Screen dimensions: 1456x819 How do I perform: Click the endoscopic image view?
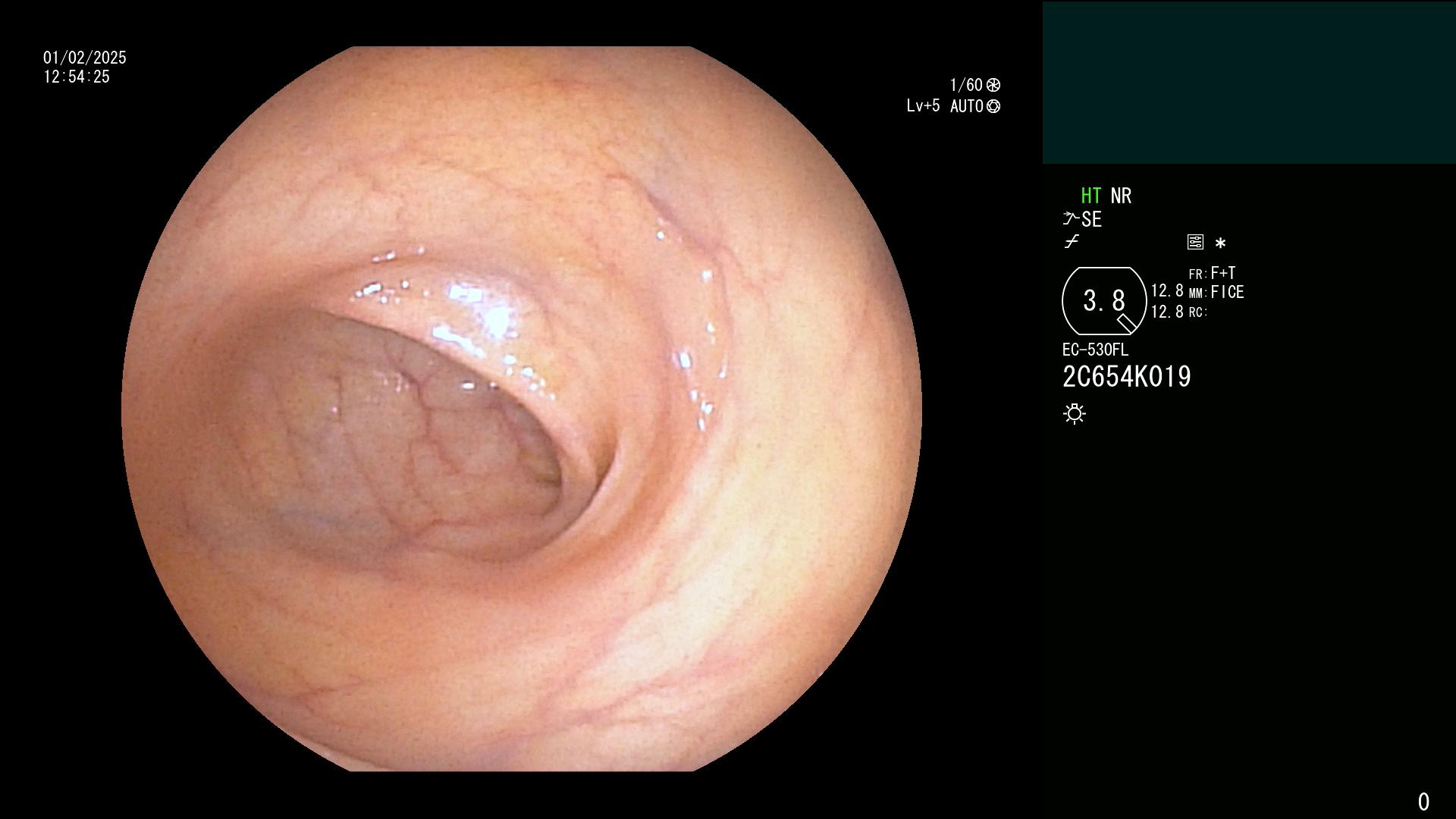coord(522,409)
